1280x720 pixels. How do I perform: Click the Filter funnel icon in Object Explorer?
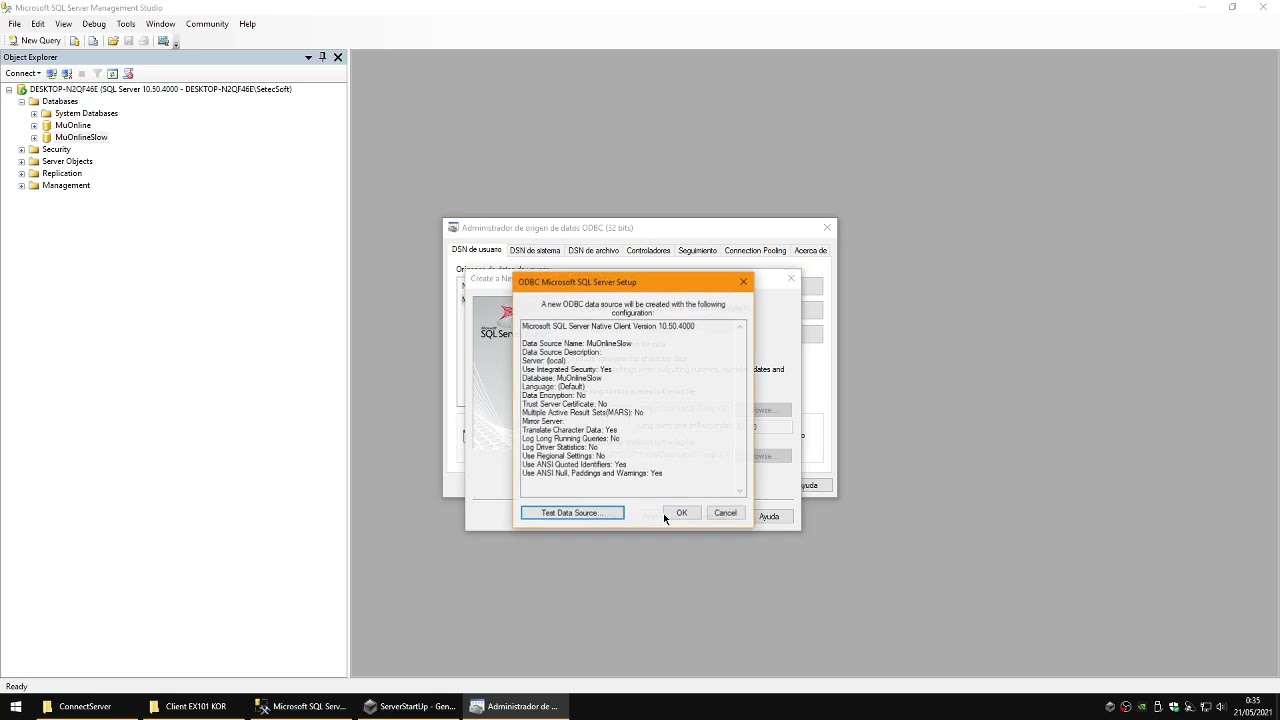click(97, 73)
